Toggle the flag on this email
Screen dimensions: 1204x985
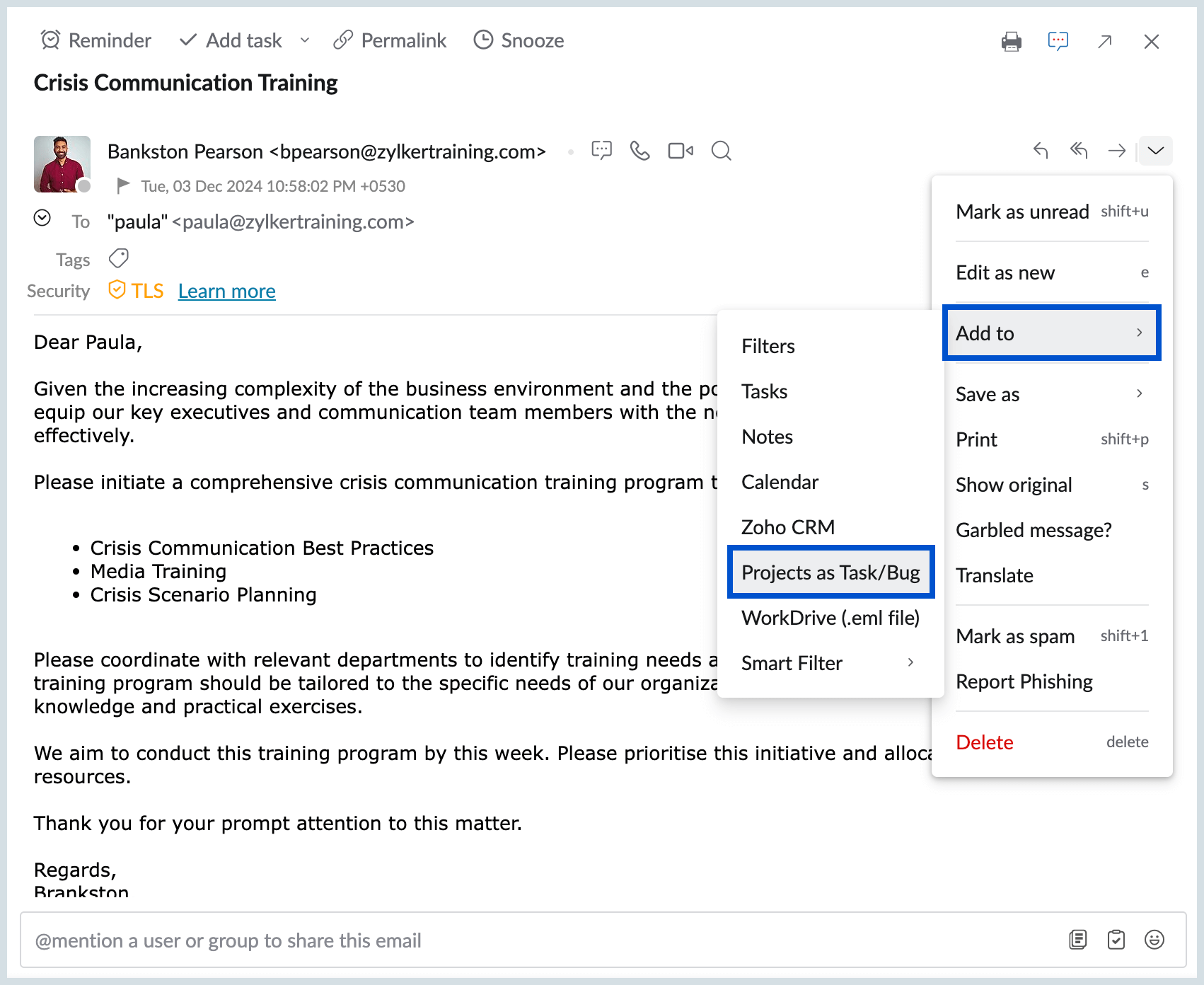point(123,185)
